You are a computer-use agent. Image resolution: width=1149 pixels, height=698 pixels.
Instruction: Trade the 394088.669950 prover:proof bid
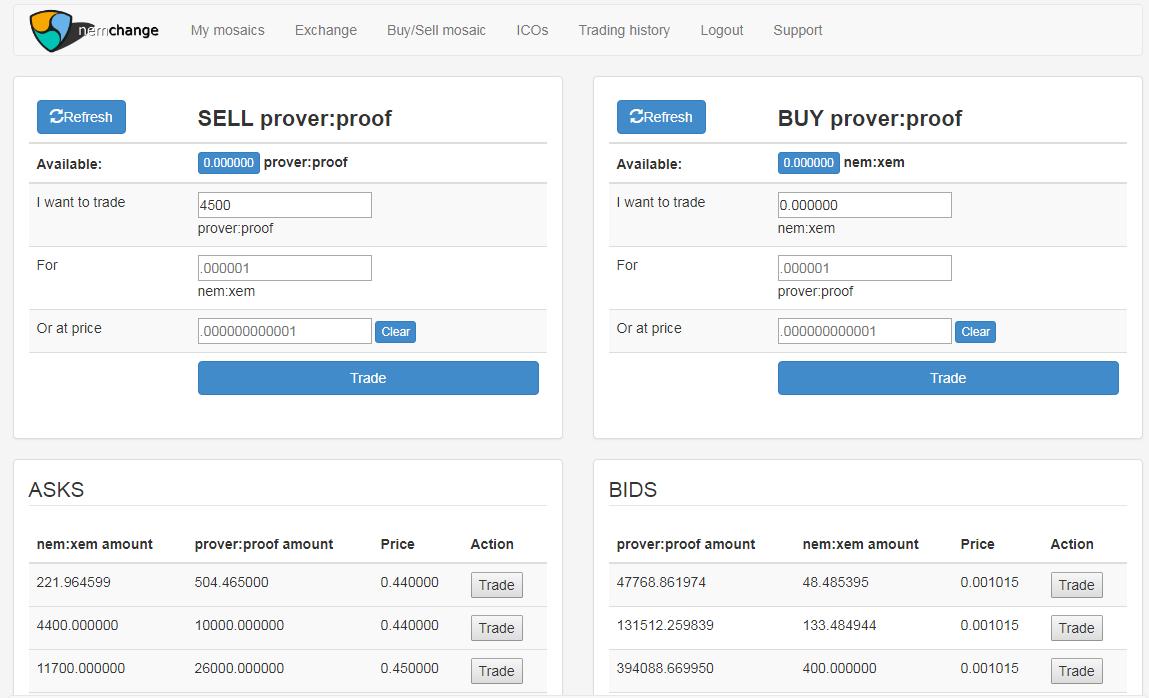tap(1076, 671)
